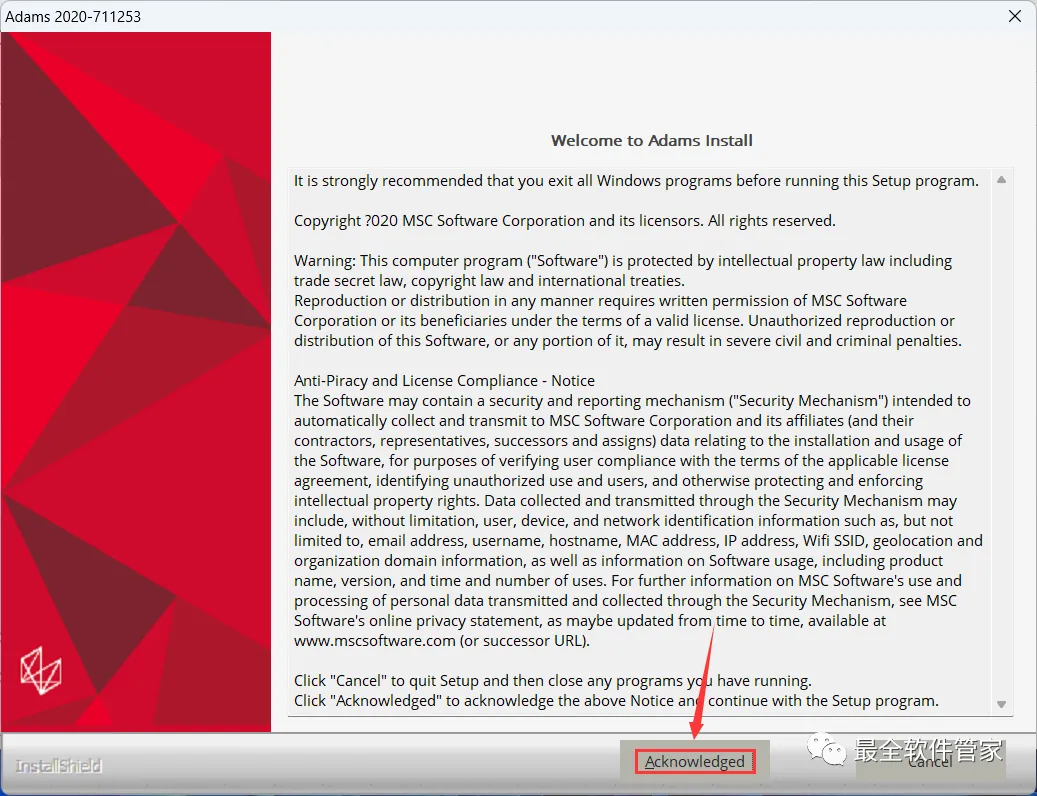Click the 'It is strongly recommended' first line

coord(636,181)
